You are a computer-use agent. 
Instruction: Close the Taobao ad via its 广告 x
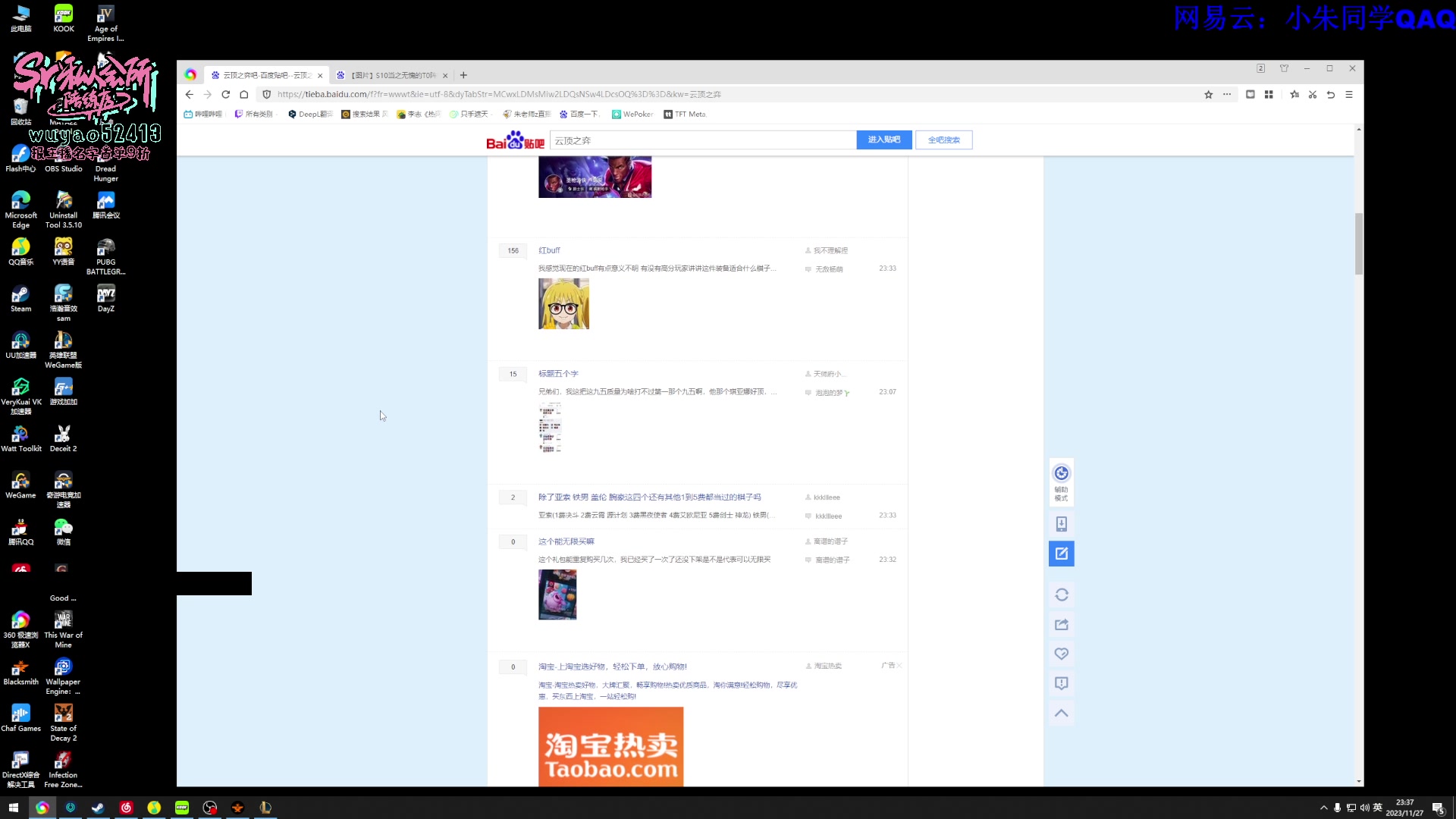899,665
